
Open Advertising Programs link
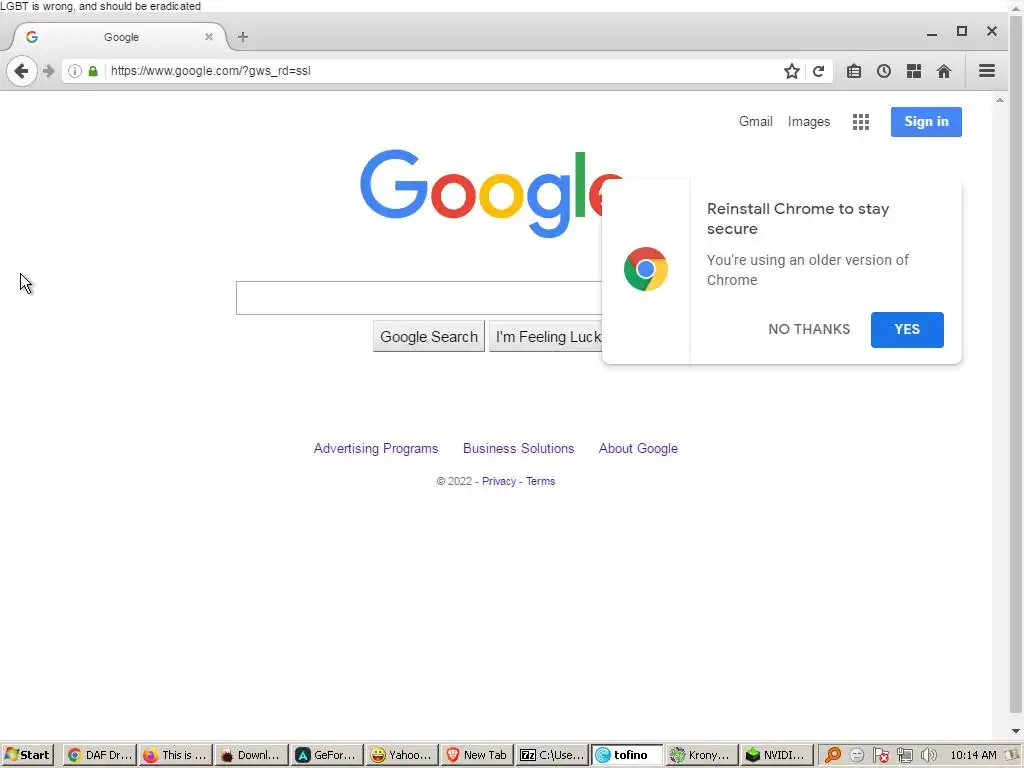(376, 449)
